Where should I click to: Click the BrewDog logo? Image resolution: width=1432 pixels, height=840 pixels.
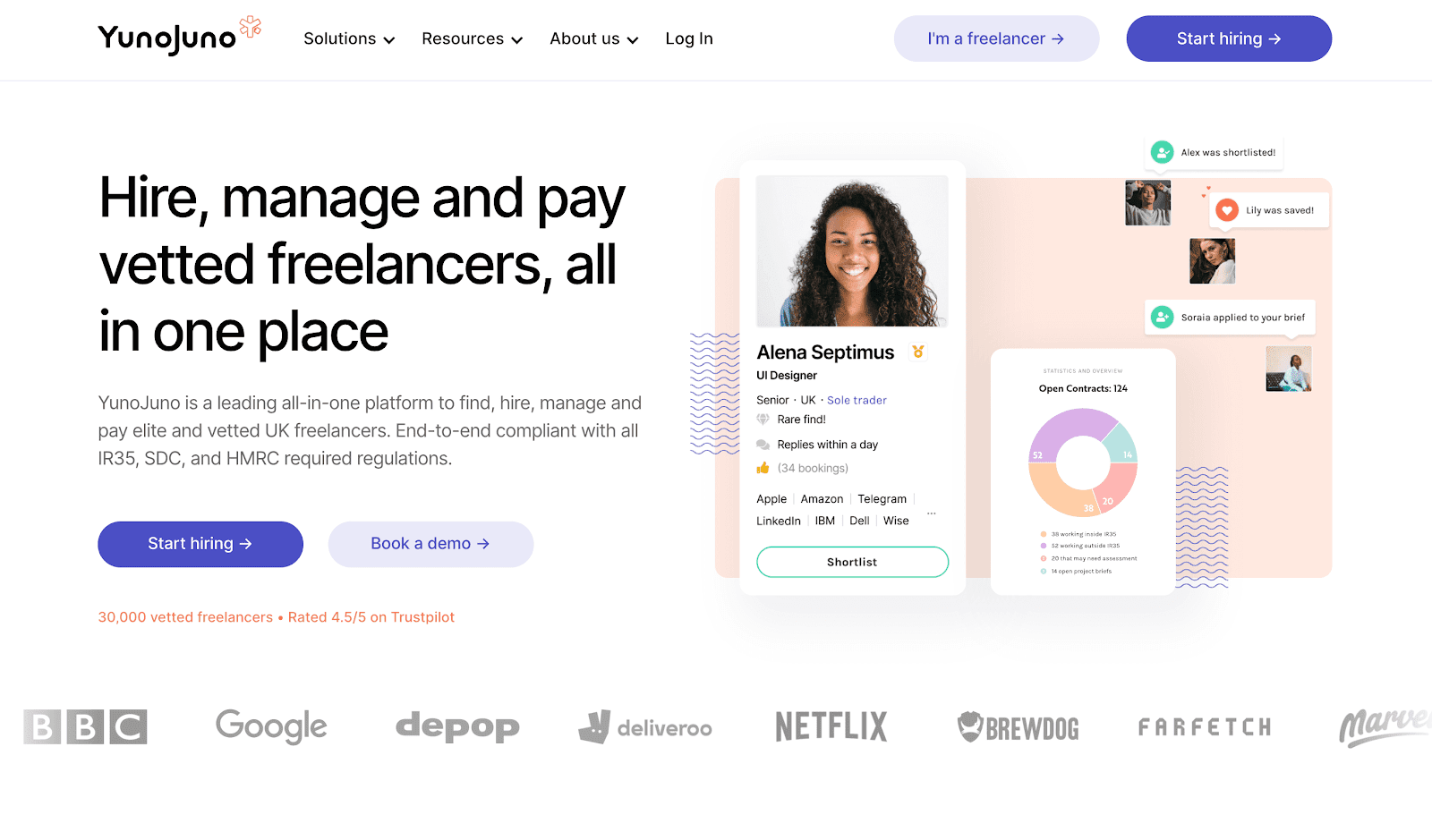point(1019,727)
